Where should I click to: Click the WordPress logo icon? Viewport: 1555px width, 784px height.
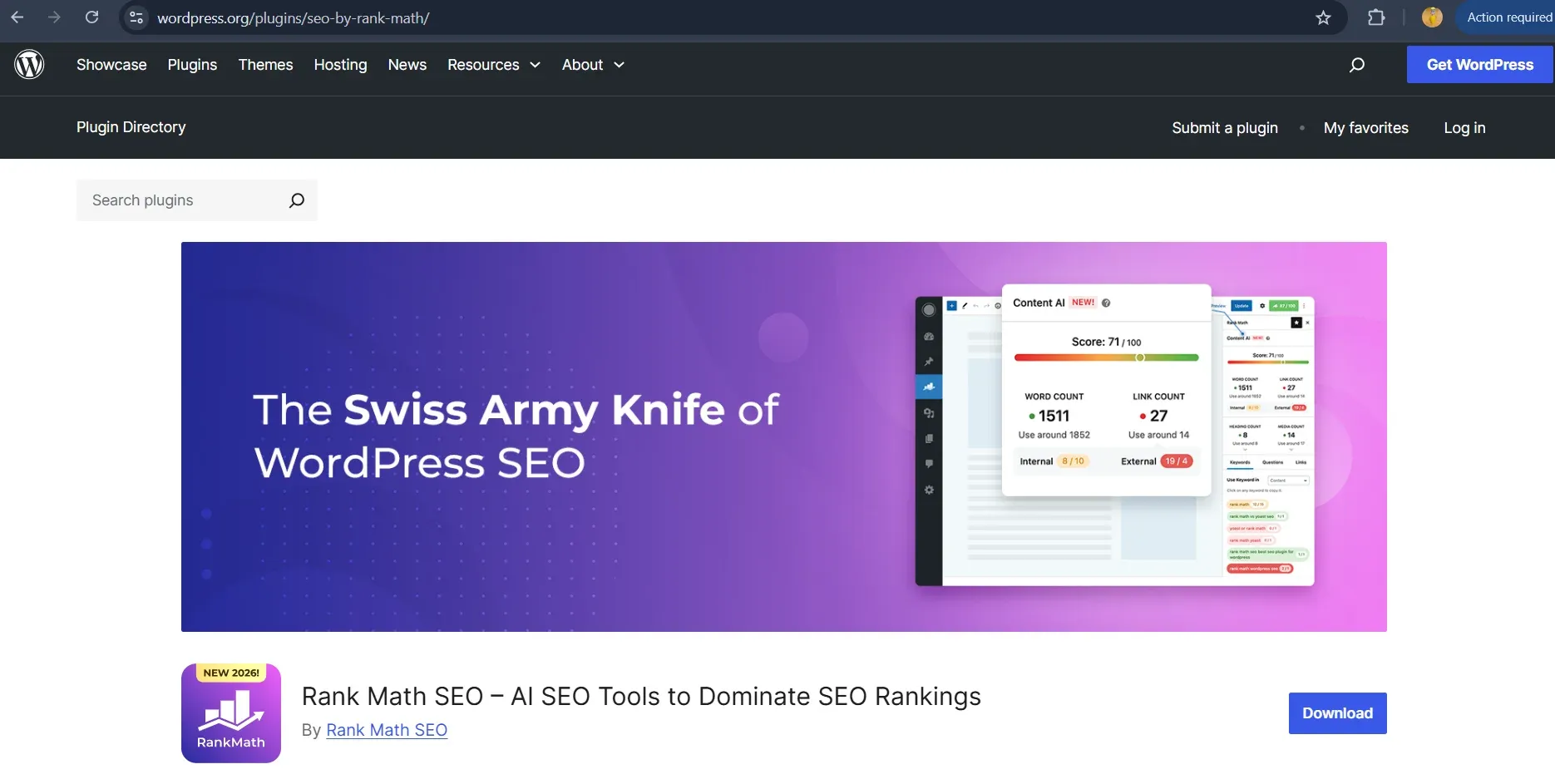(x=29, y=64)
